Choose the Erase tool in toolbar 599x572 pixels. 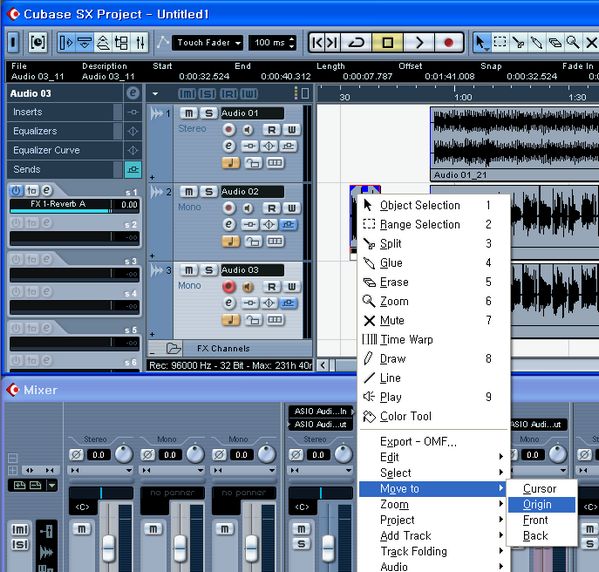555,42
